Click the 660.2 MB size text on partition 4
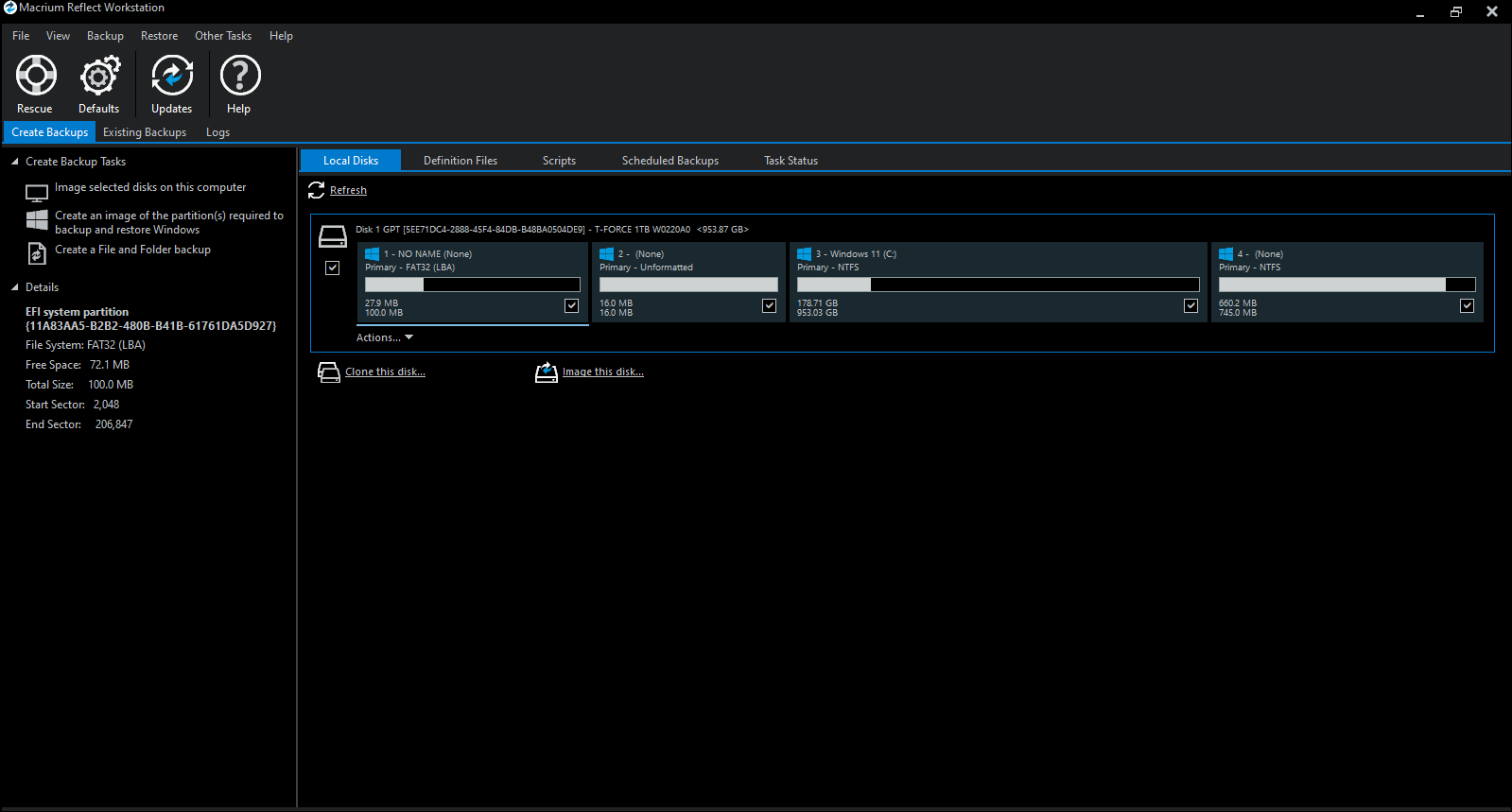This screenshot has height=812, width=1512. tap(1238, 303)
